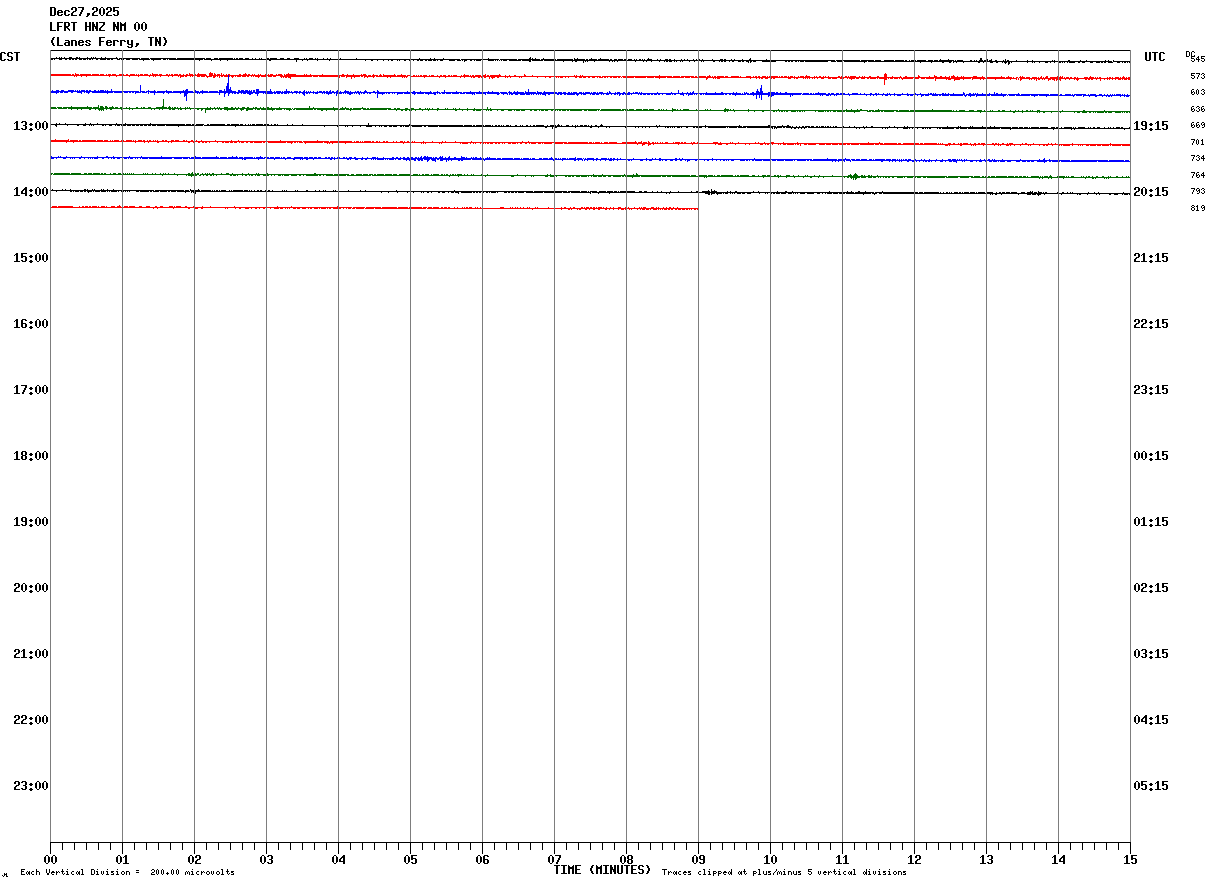
Task: Click the minute 00 axis label
Action: coord(50,860)
